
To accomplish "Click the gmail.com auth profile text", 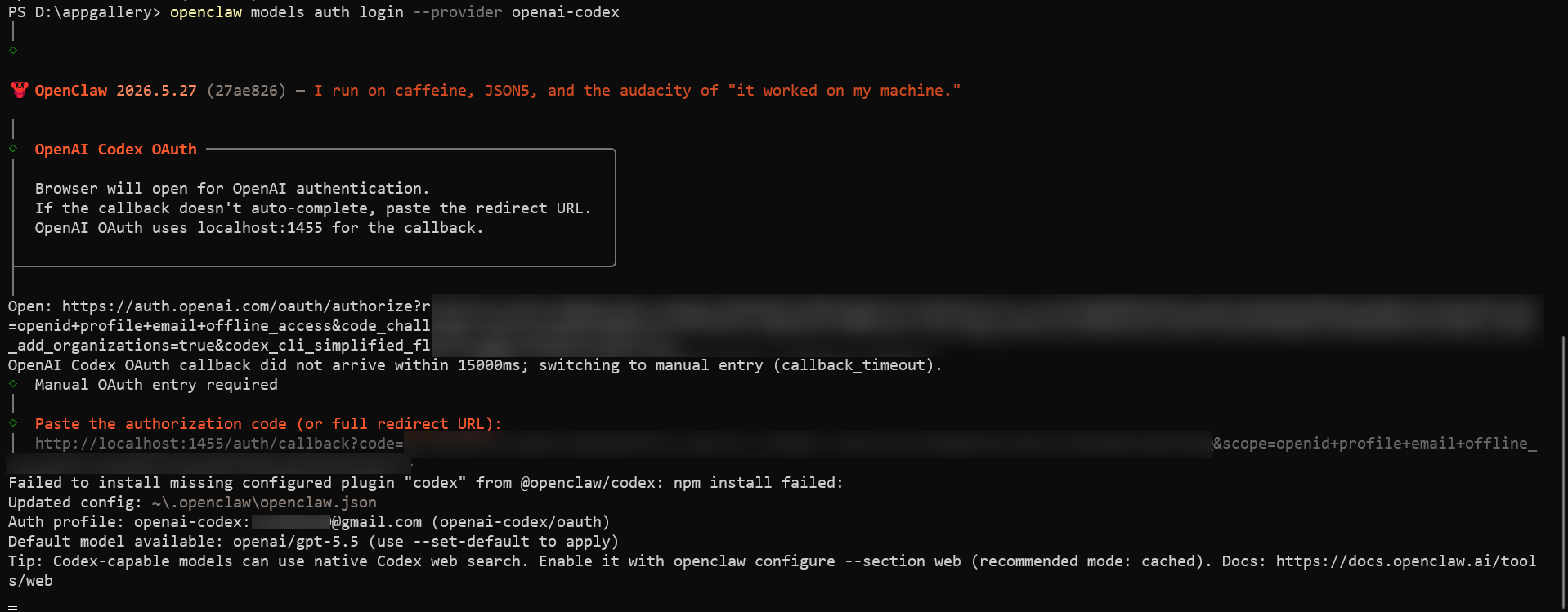I will [376, 522].
